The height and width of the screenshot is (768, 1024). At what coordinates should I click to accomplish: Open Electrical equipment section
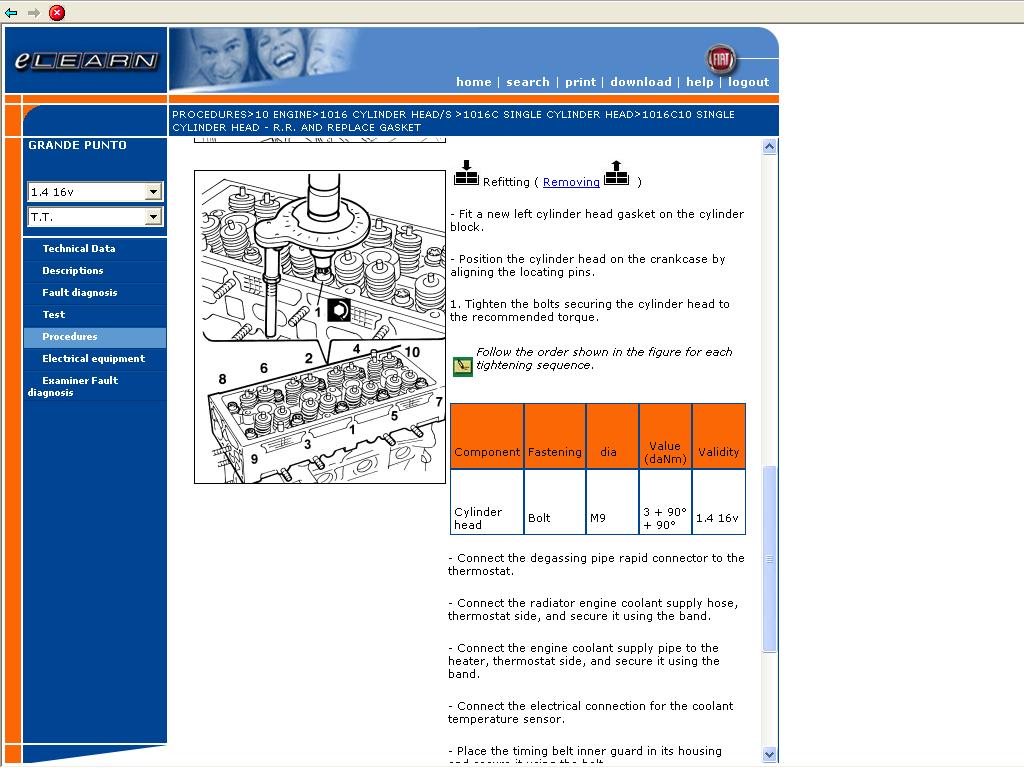[93, 359]
